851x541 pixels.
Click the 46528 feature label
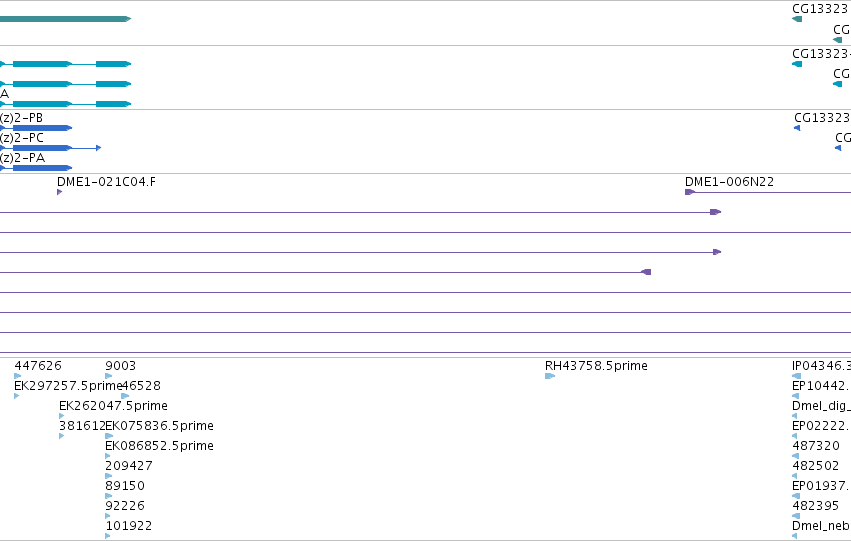(141, 386)
